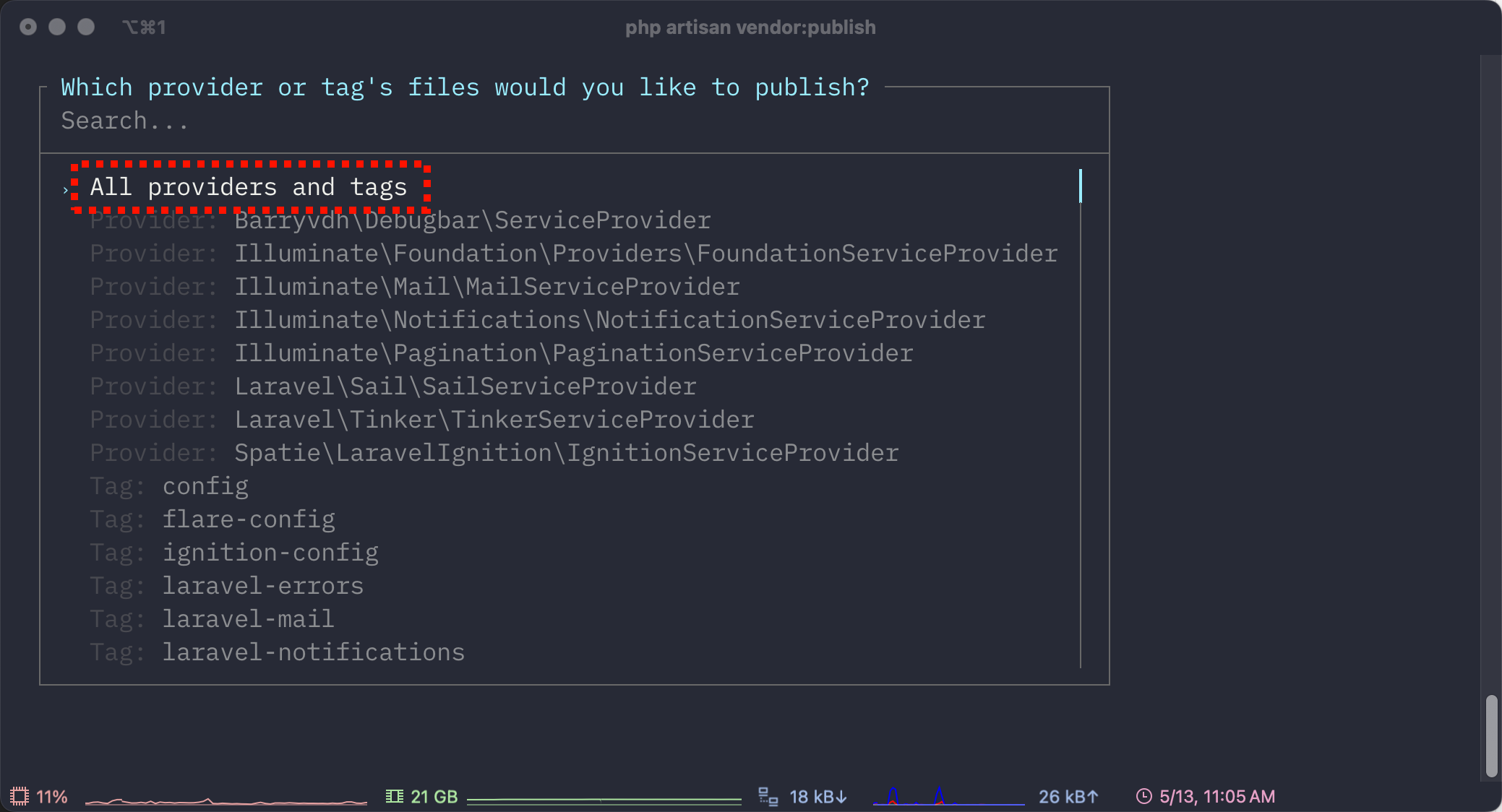Click the prompt question heading text

(465, 87)
